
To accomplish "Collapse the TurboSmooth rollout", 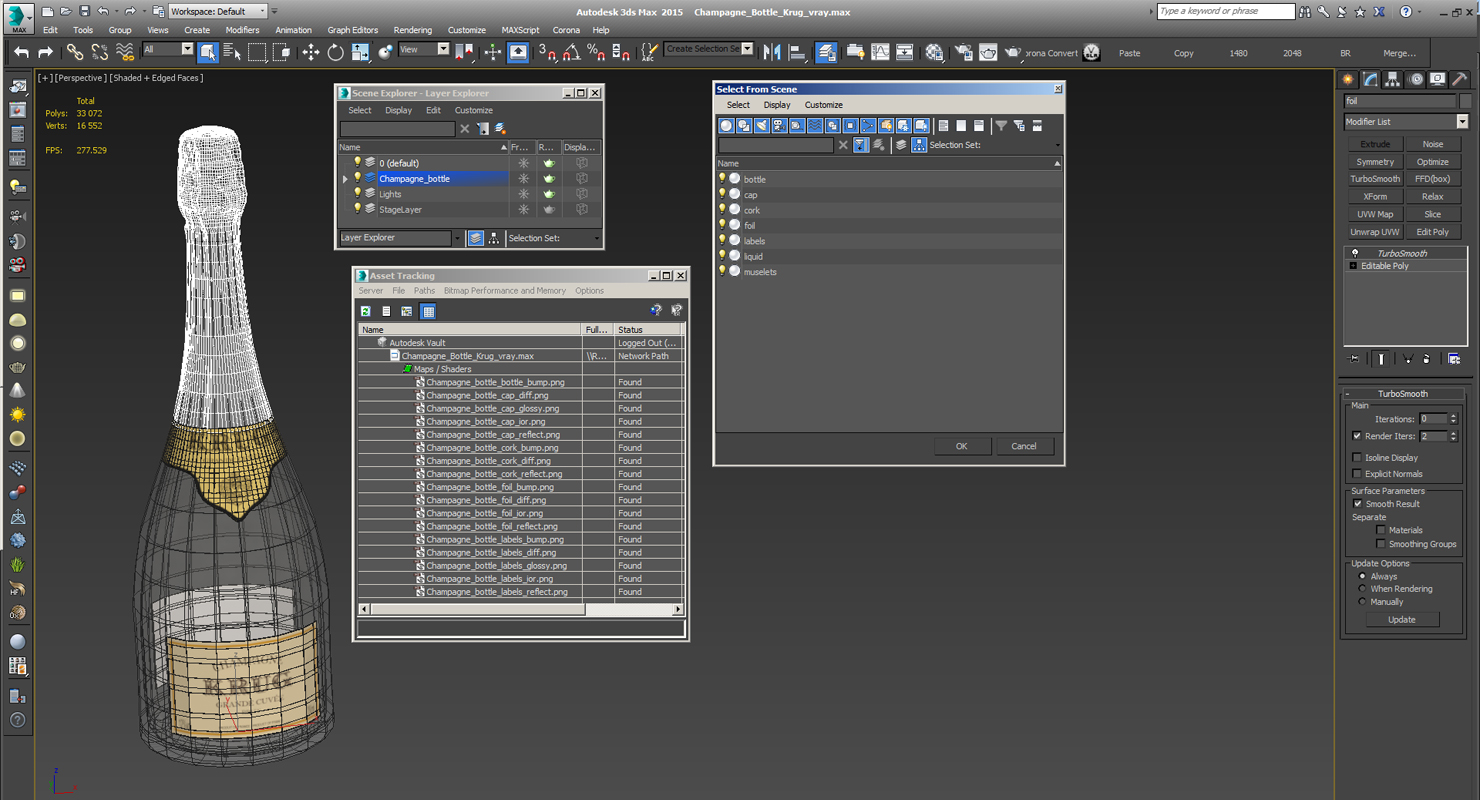I will pyautogui.click(x=1403, y=394).
